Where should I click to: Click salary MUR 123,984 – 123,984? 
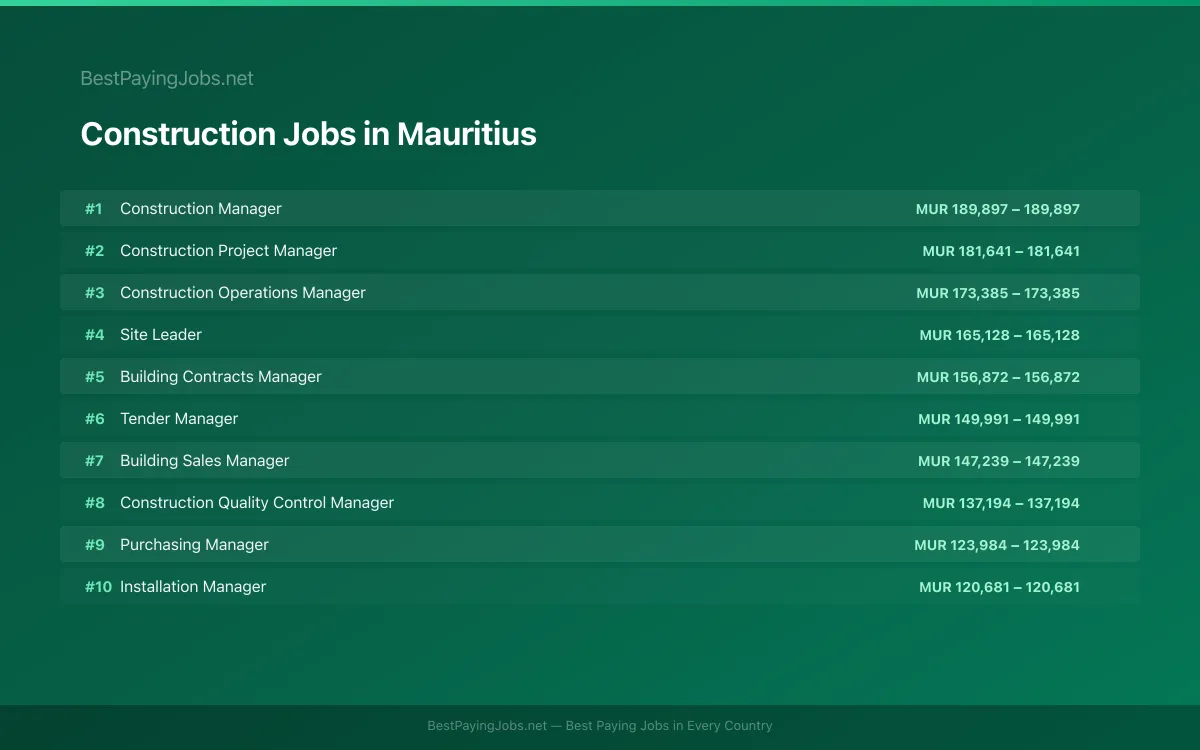pos(997,545)
